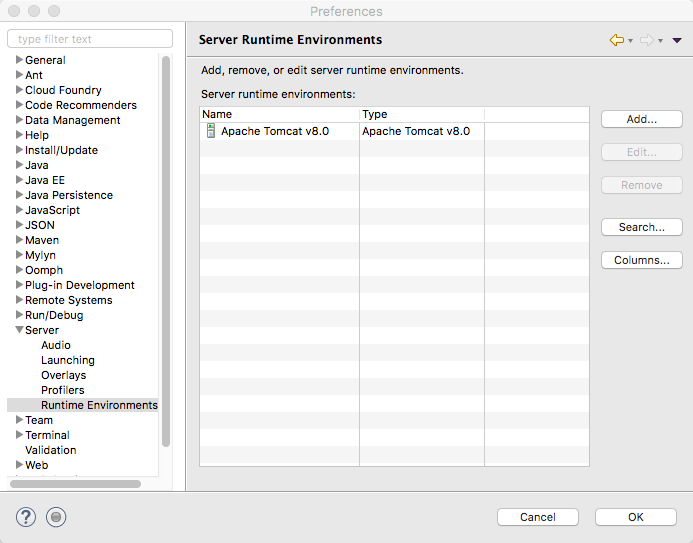The height and width of the screenshot is (543, 693).
Task: Expand the Maven preferences node
Action: 19,239
